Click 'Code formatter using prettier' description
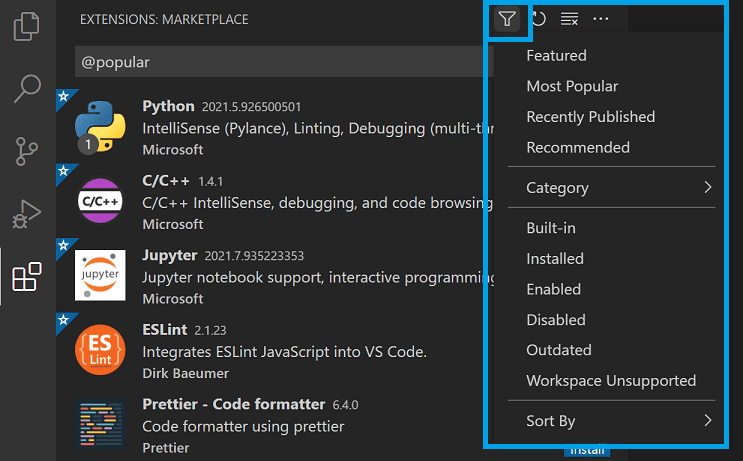 coord(243,426)
